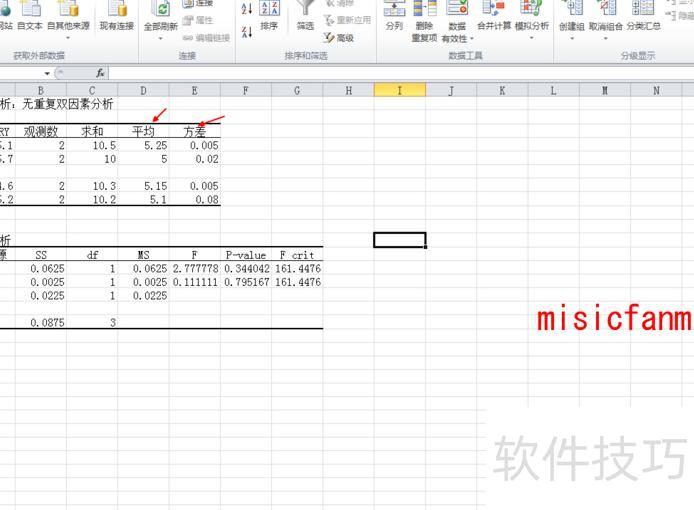Open the Name Box dropdown arrow
The image size is (694, 510).
[47, 73]
